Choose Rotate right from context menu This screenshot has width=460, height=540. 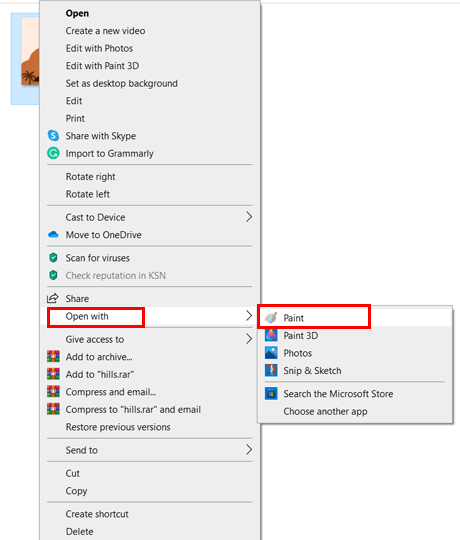[91, 177]
